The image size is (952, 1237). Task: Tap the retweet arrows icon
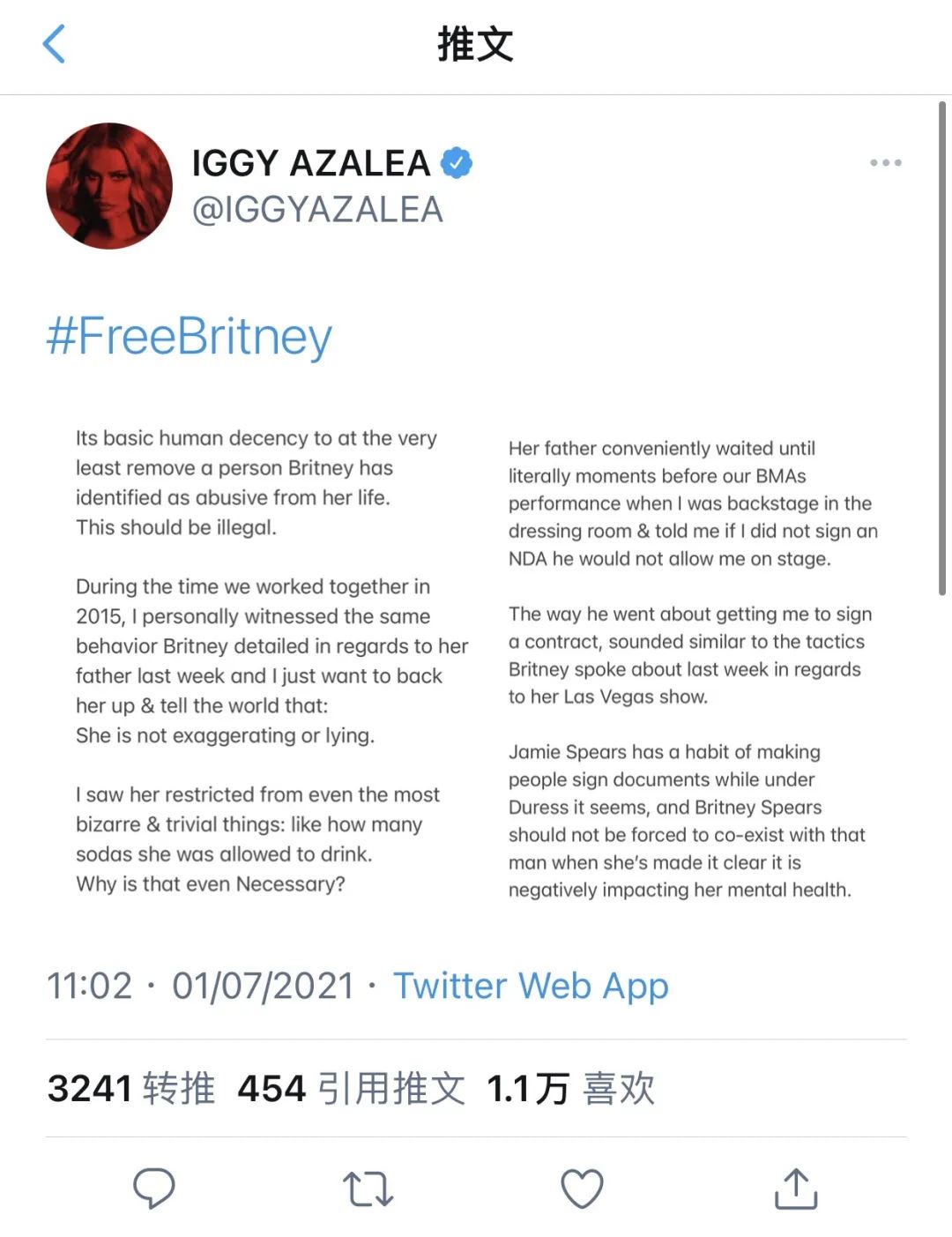point(368,1189)
